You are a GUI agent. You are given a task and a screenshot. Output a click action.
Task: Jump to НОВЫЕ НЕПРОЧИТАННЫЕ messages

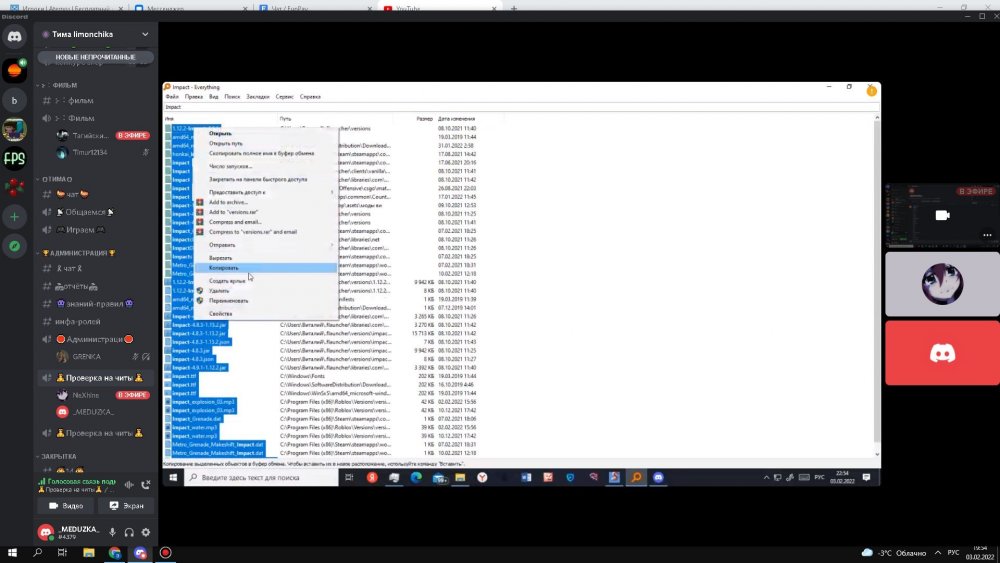(x=95, y=57)
